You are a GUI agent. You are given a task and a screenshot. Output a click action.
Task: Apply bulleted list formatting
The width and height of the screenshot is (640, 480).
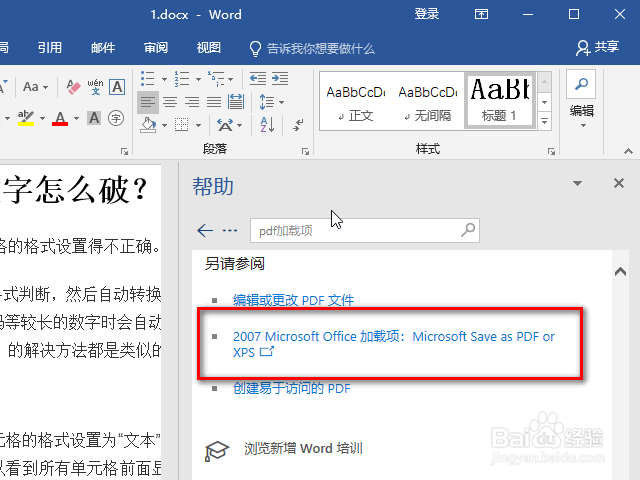[147, 78]
